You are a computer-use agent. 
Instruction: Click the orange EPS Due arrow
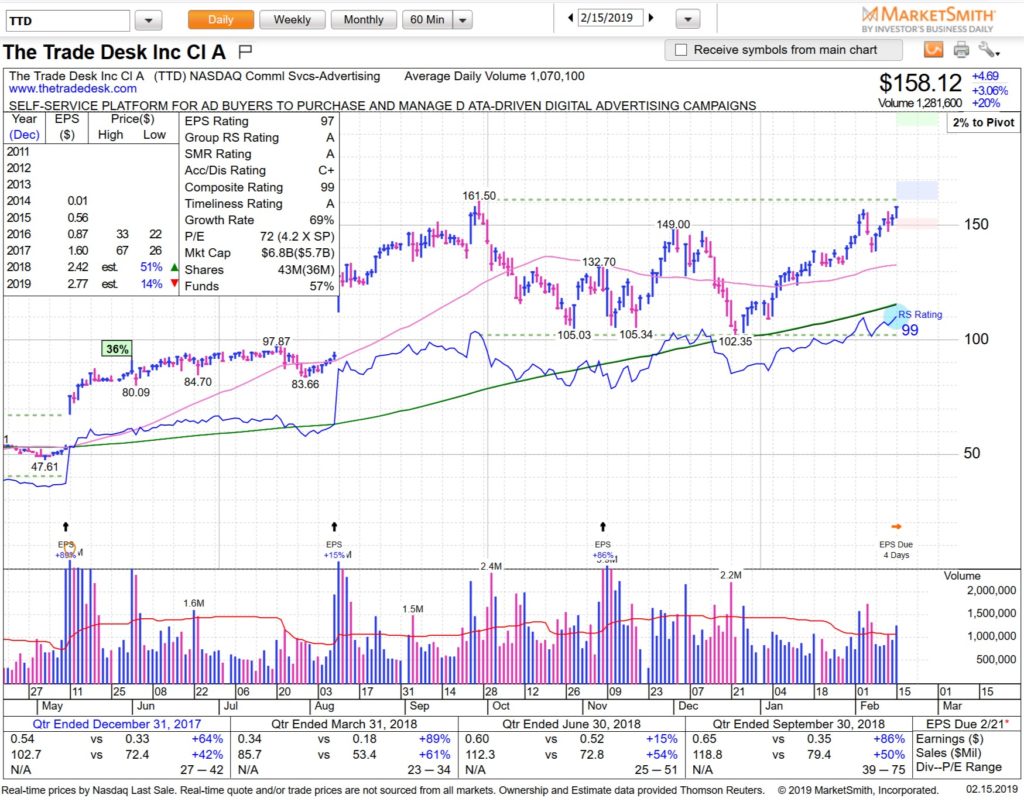(897, 526)
